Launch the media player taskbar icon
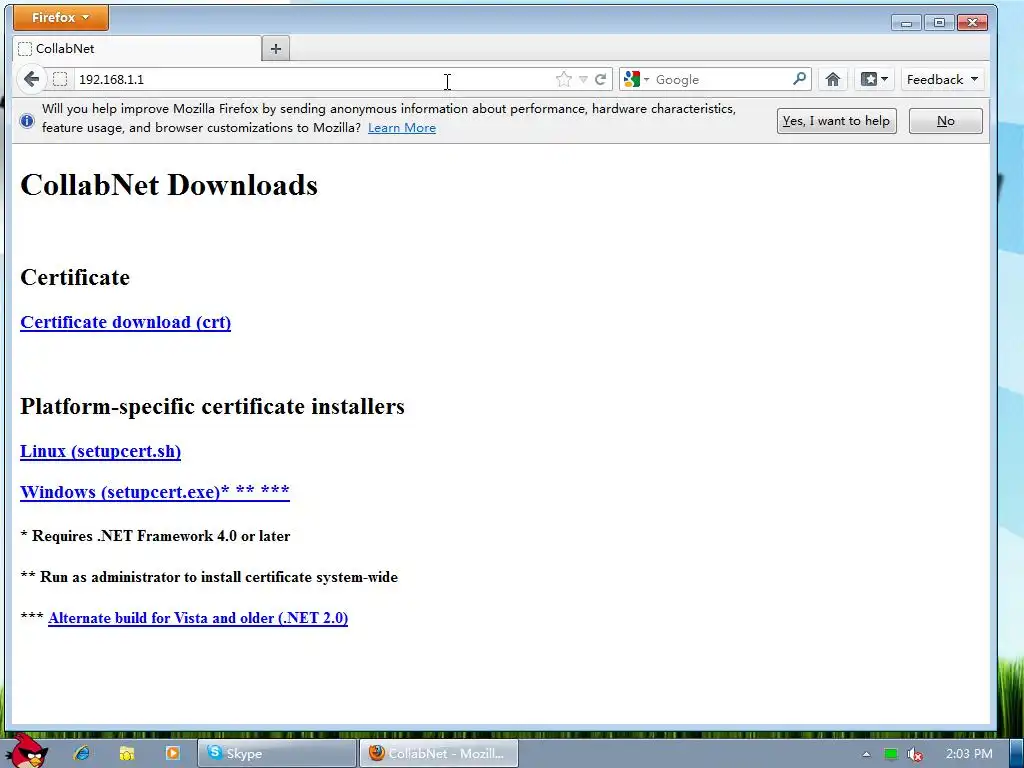Viewport: 1024px width, 768px height. pos(172,753)
